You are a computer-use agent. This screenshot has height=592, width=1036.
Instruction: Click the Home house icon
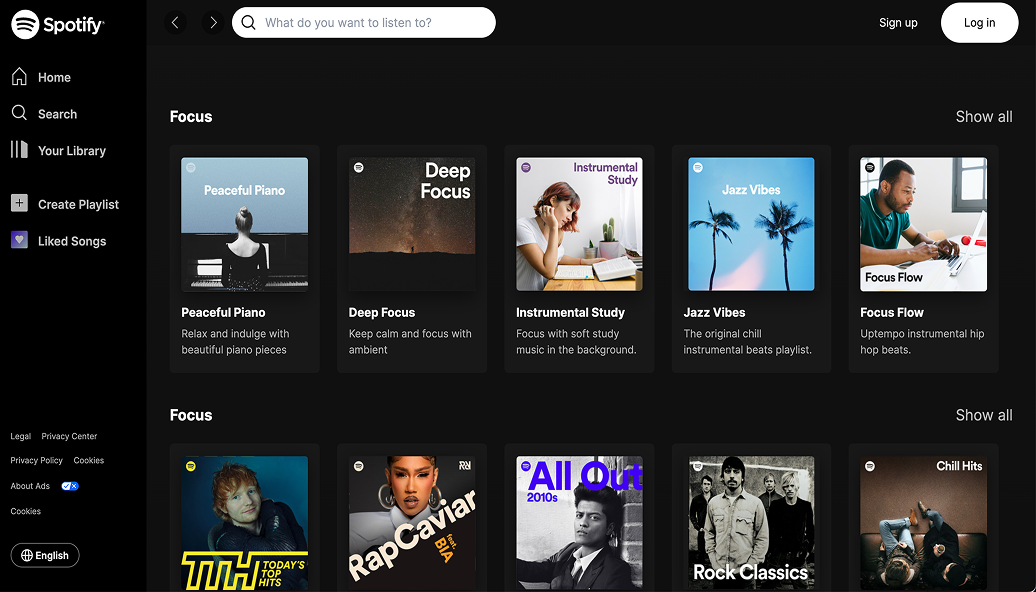[x=19, y=77]
